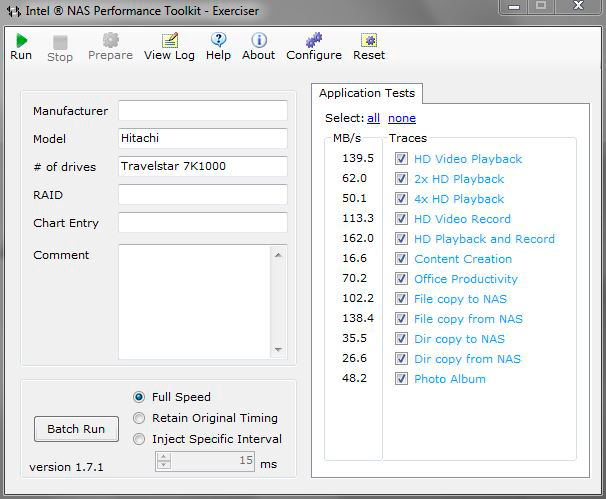Open the View Log icon
Image resolution: width=606 pixels, height=499 pixels.
tap(170, 40)
